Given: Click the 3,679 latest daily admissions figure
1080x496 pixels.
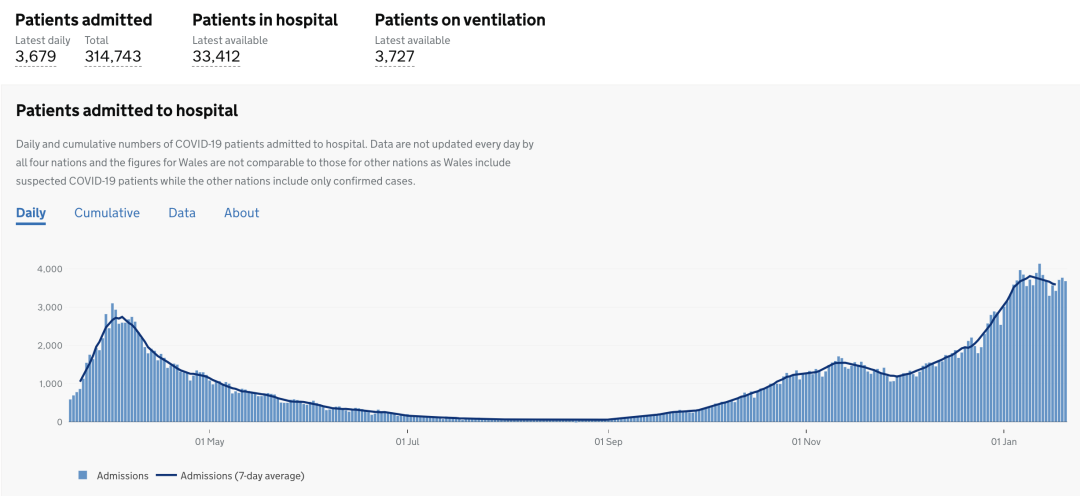Looking at the screenshot, I should [x=36, y=57].
